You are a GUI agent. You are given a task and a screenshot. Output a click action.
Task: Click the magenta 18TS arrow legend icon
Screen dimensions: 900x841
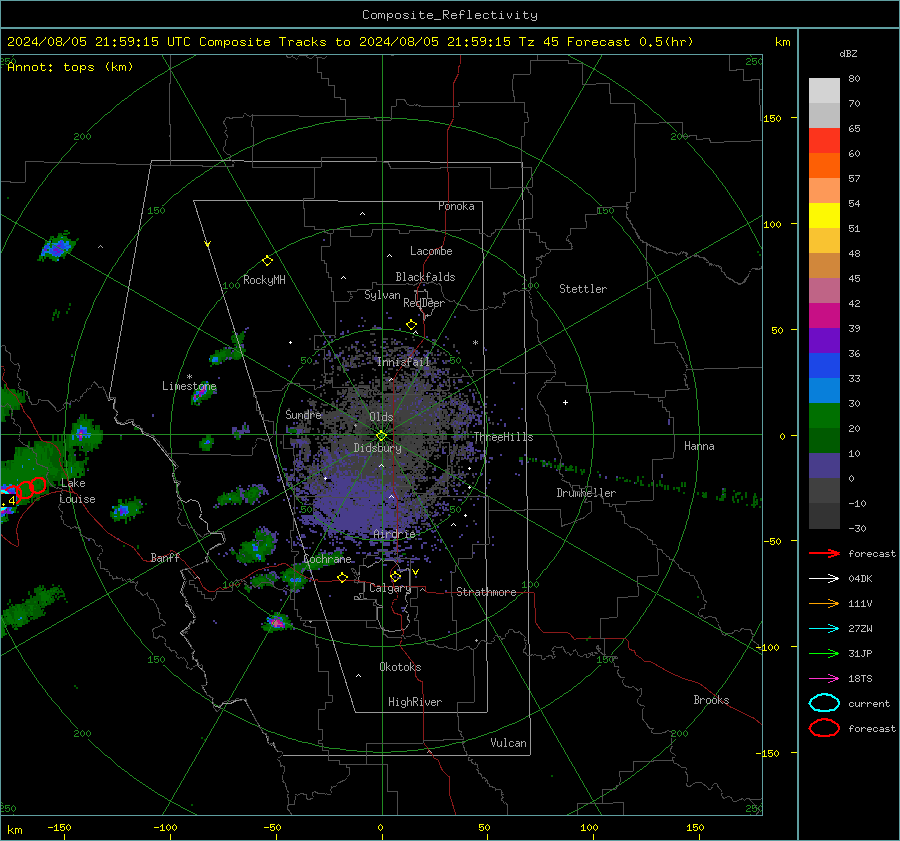tap(824, 679)
